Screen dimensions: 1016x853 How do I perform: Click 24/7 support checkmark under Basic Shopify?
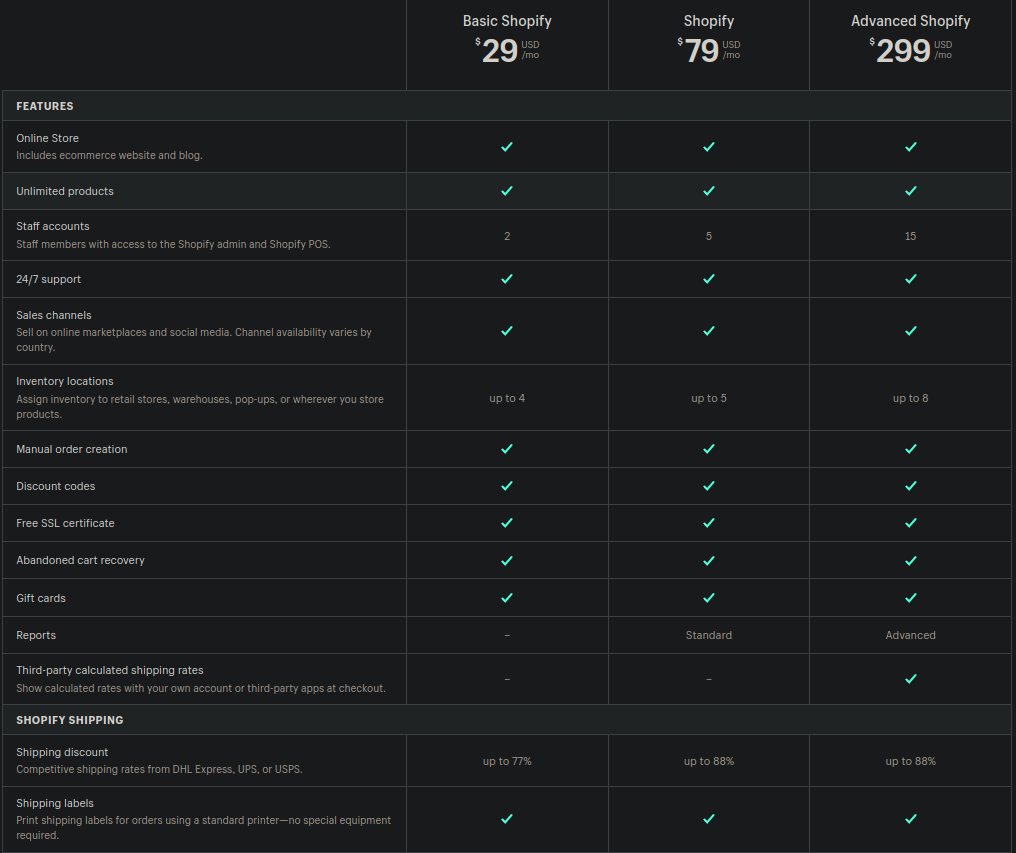[507, 279]
